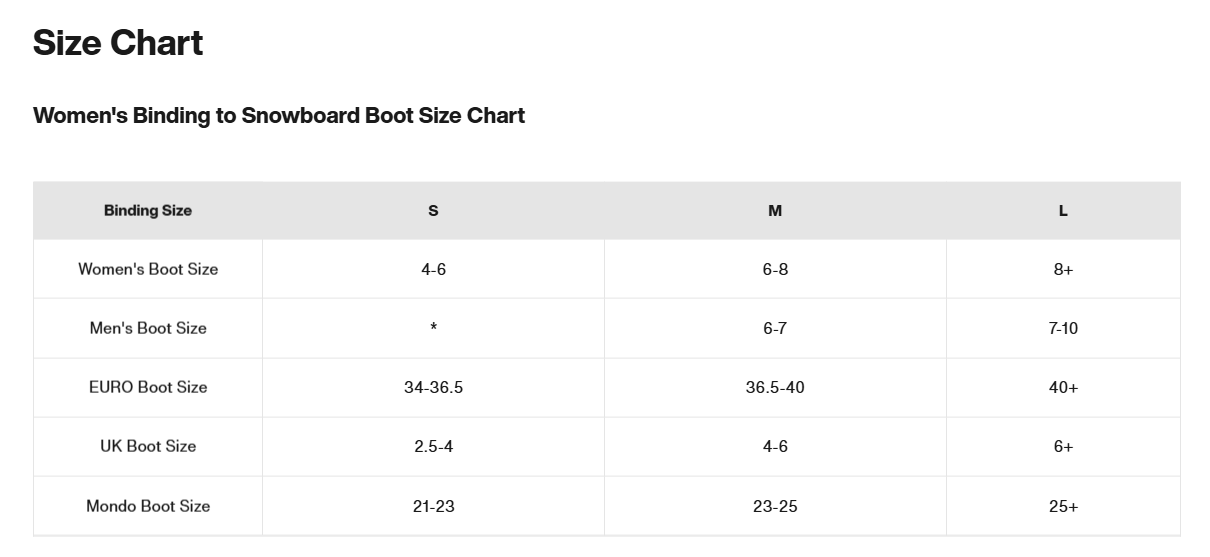Click the EURO Boot Size row label

click(x=148, y=387)
